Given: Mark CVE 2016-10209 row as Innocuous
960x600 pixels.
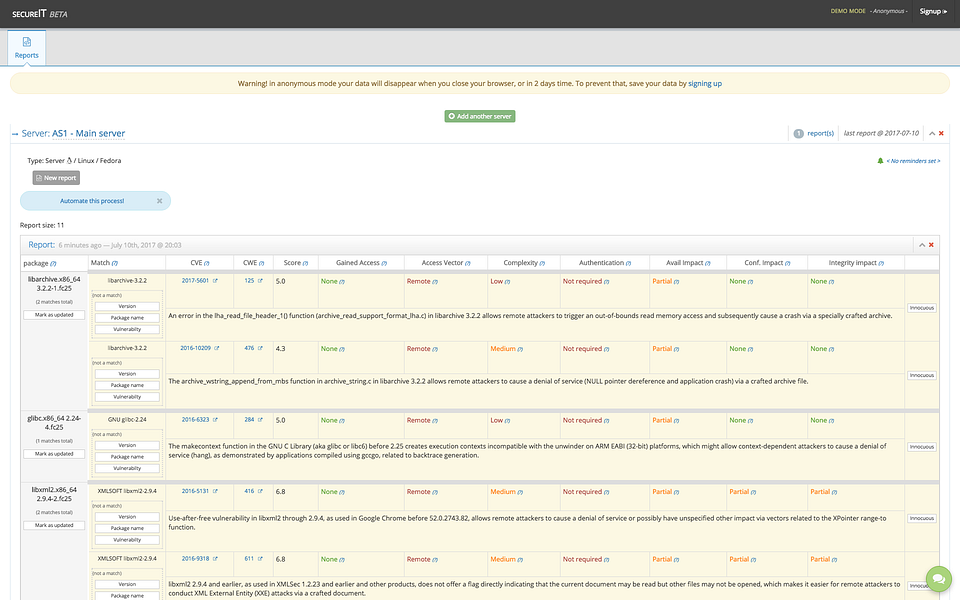Looking at the screenshot, I should 921,375.
